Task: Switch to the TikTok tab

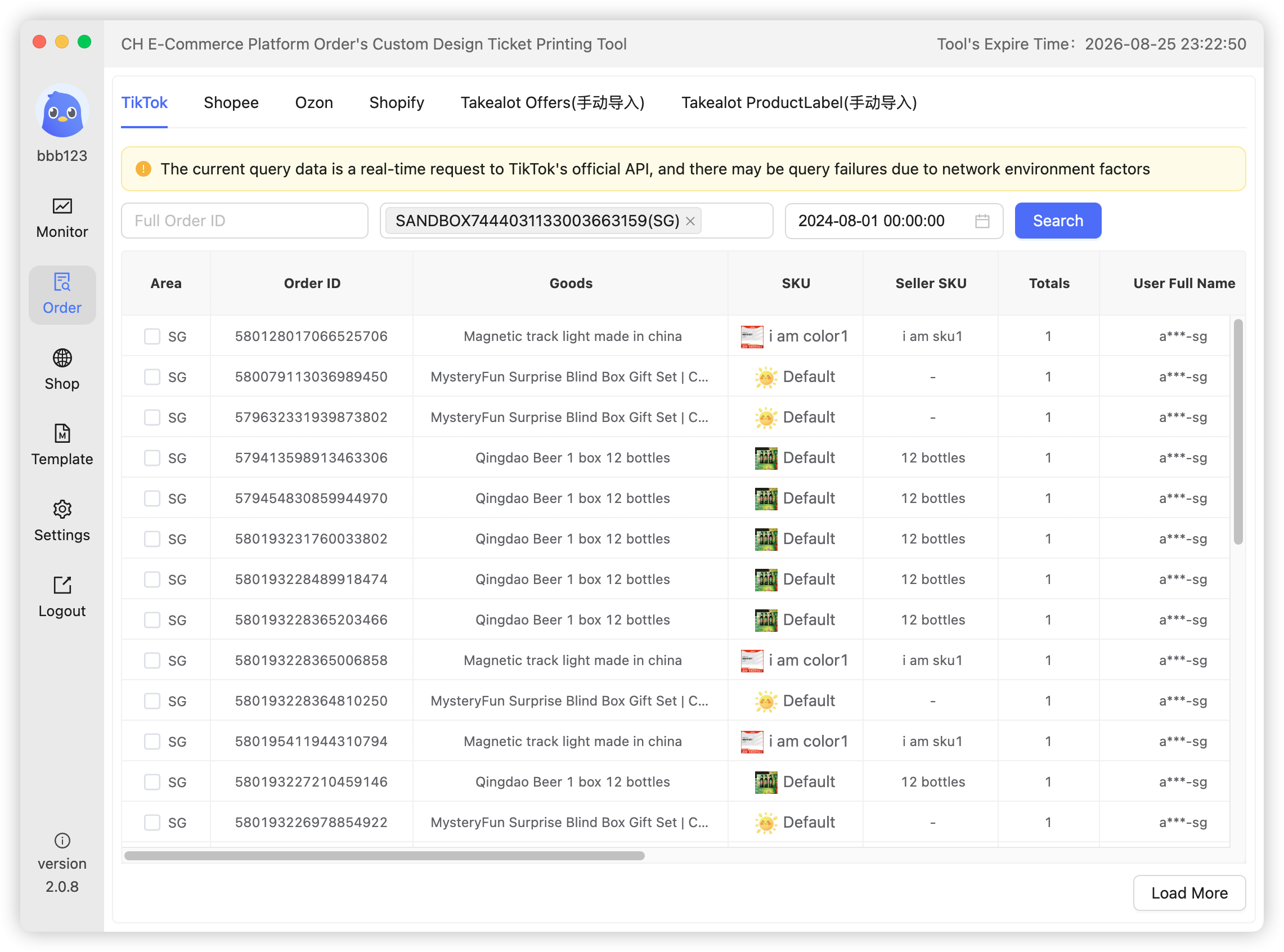Action: (x=144, y=103)
